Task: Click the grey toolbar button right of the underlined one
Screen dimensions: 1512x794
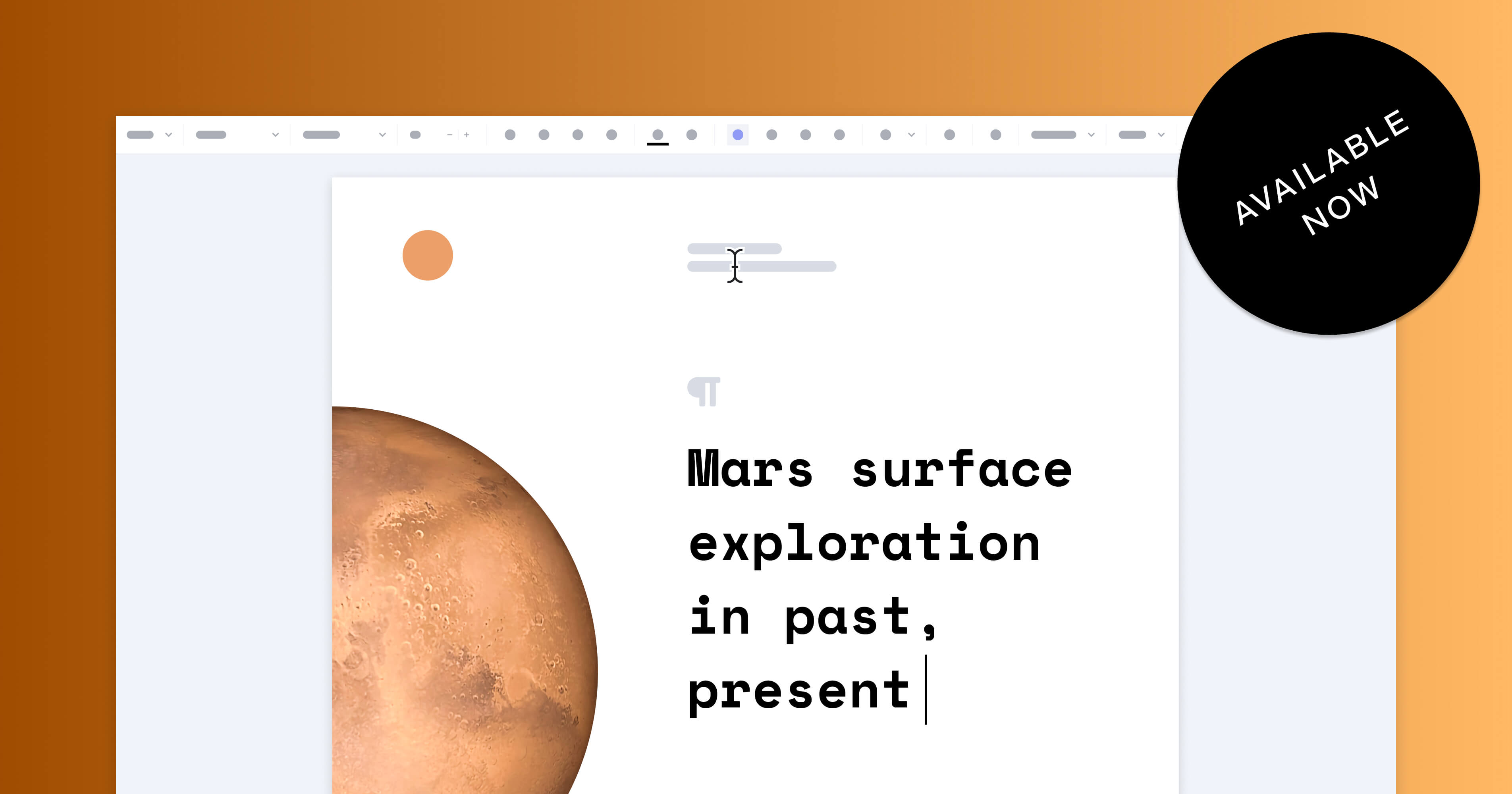Action: click(691, 135)
